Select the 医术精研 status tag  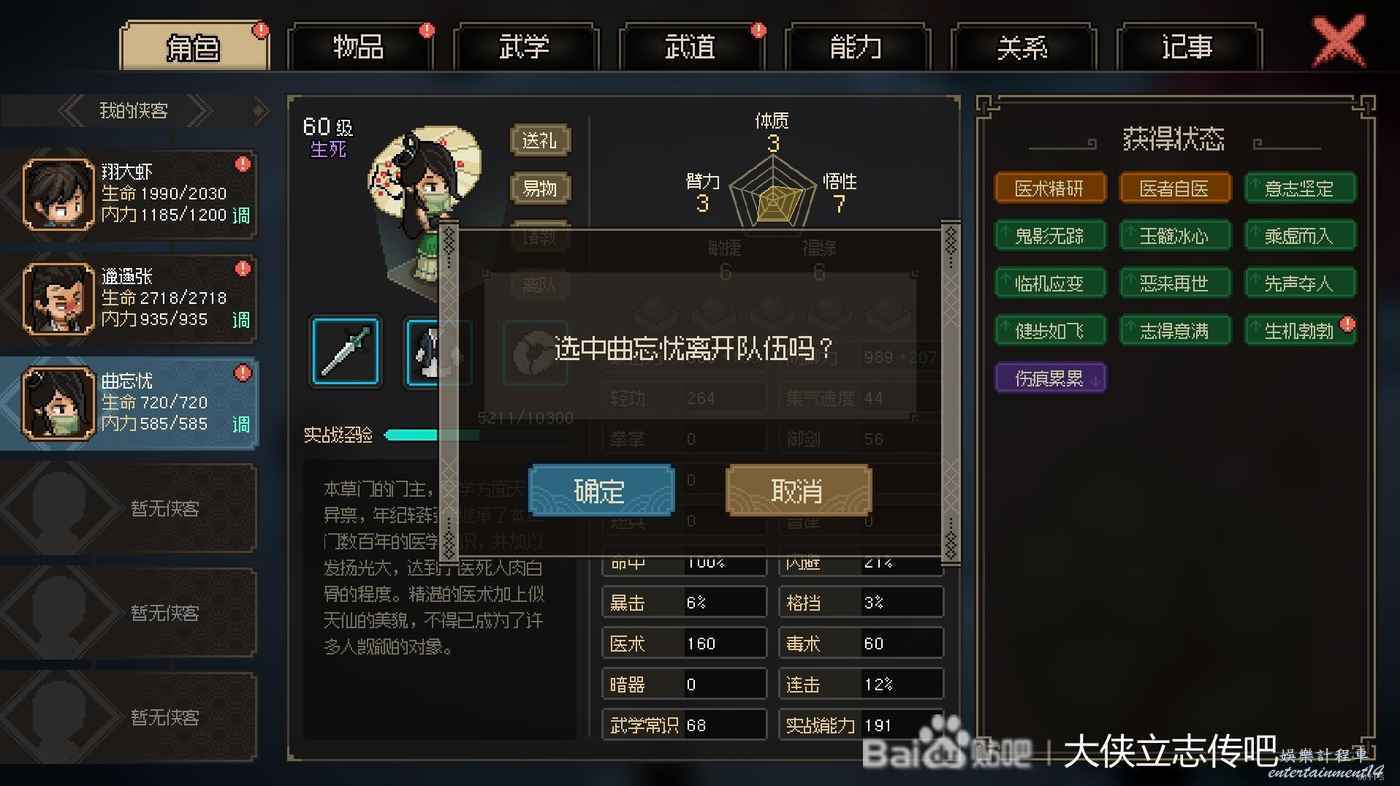pyautogui.click(x=1050, y=188)
